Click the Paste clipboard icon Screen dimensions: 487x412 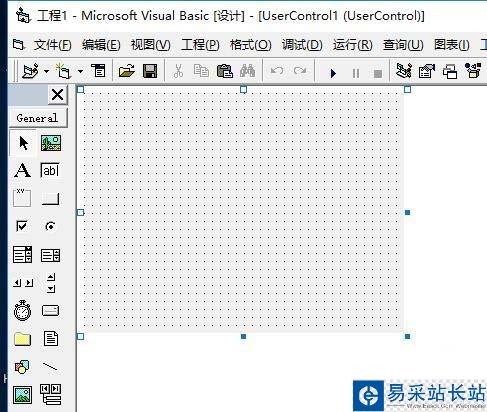pos(225,71)
